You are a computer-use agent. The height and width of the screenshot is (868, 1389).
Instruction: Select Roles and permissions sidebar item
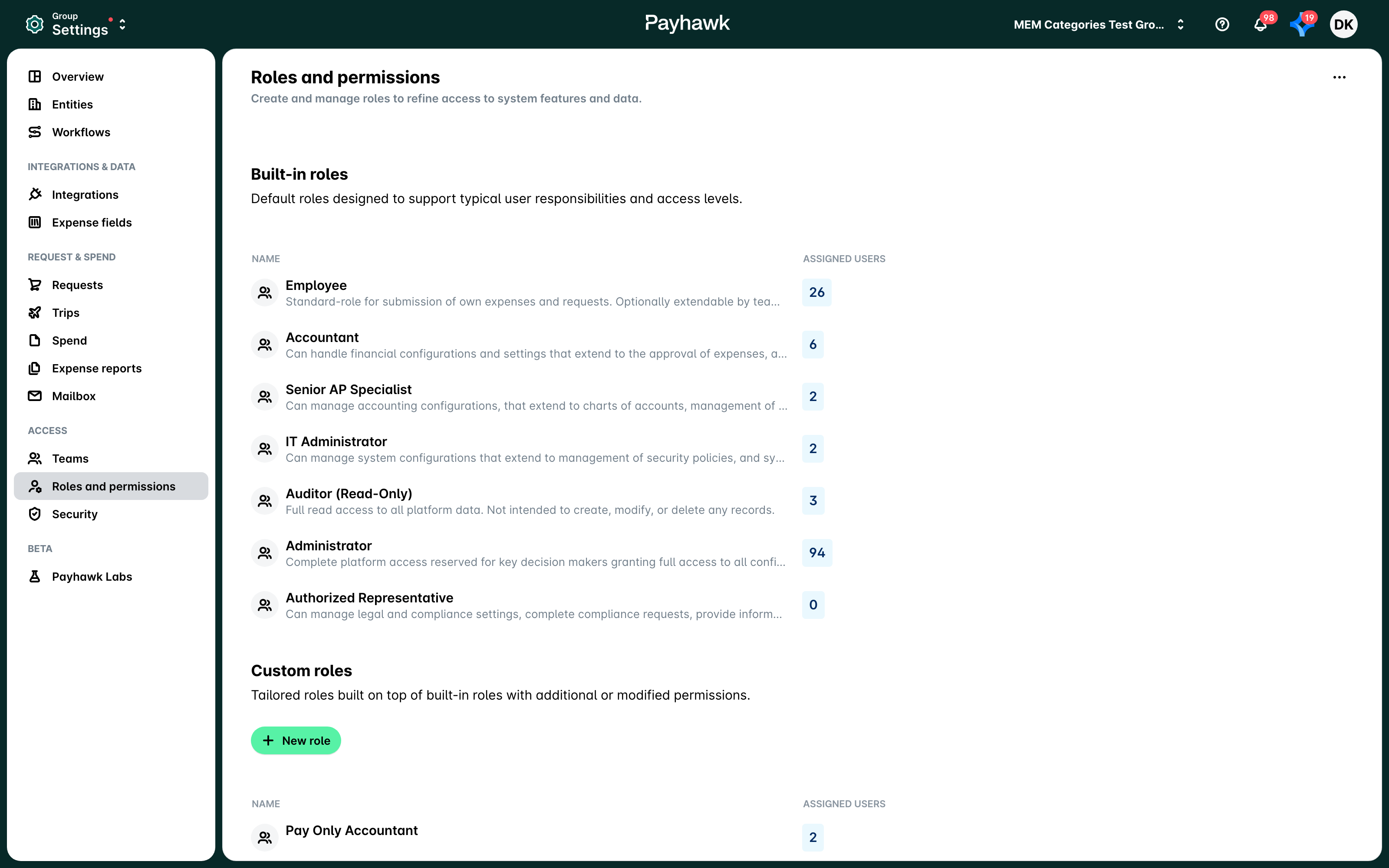pos(111,486)
